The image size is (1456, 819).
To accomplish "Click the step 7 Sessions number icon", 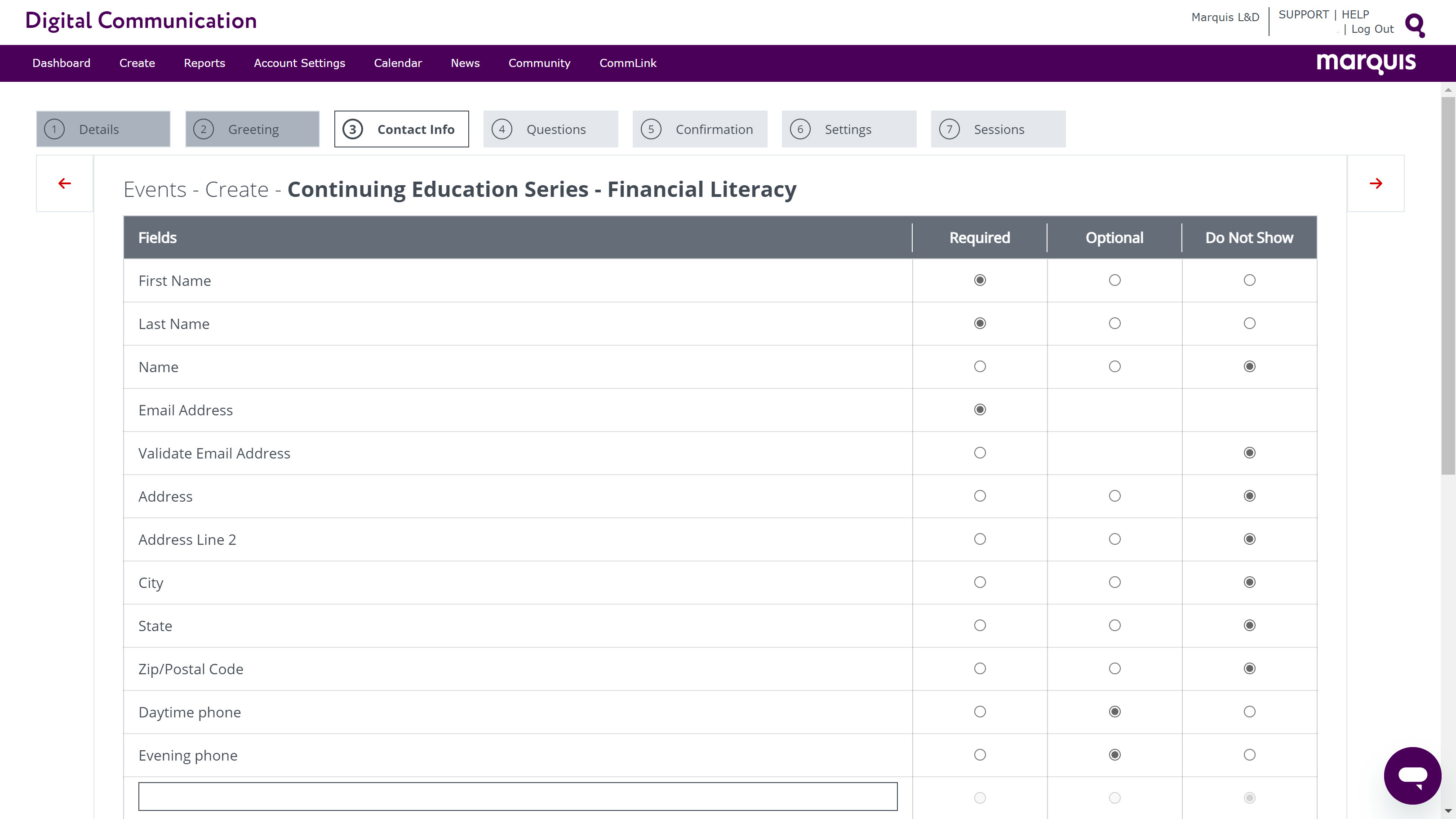I will click(949, 129).
